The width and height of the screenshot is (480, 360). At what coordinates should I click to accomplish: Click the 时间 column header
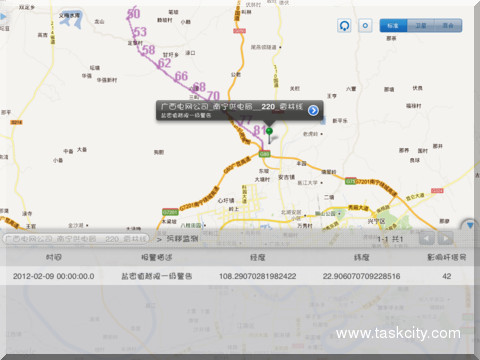click(x=54, y=257)
